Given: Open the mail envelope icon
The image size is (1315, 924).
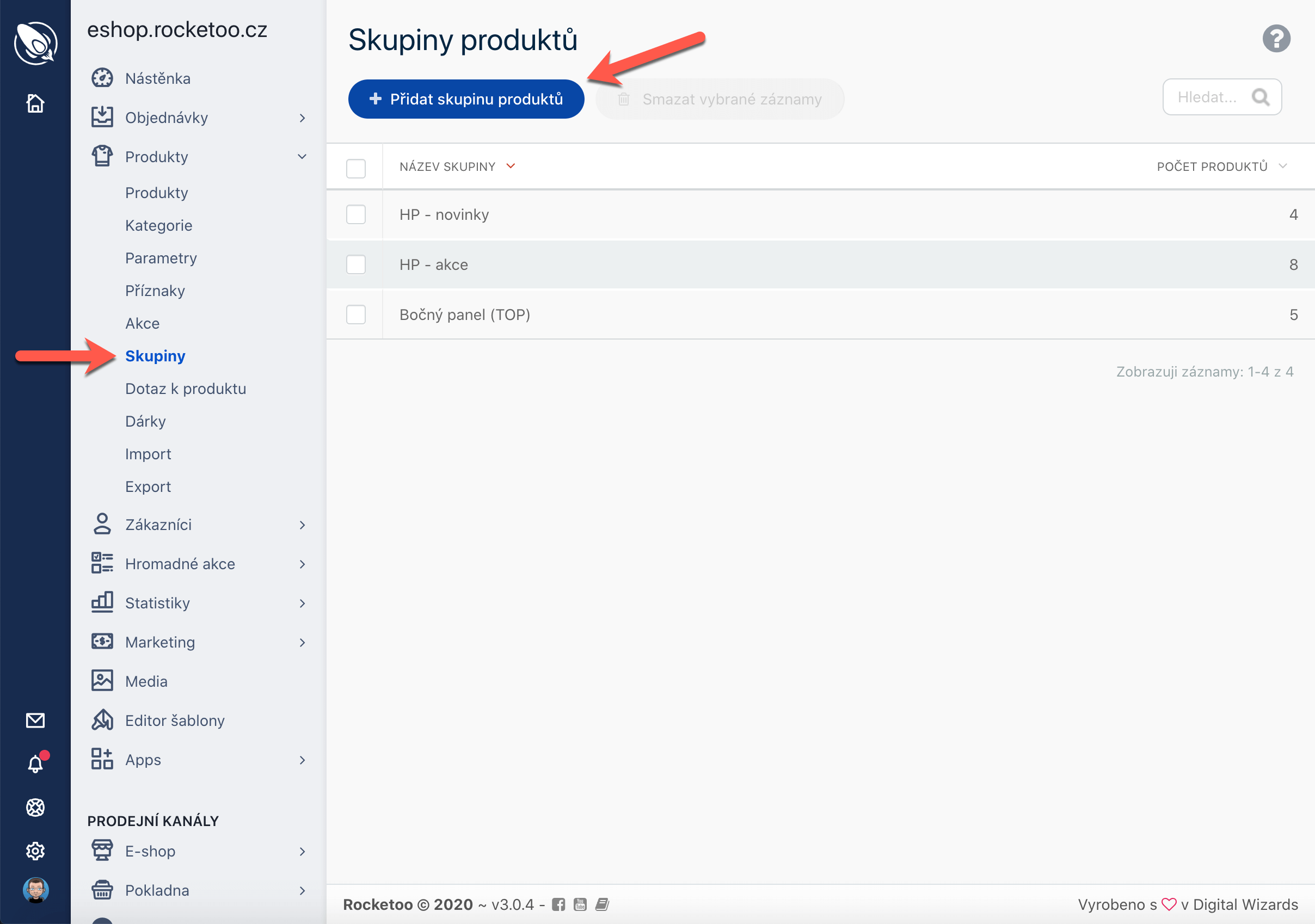Looking at the screenshot, I should point(35,720).
